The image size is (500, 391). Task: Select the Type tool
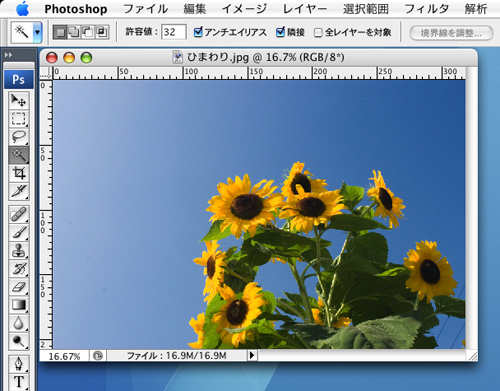tap(18, 382)
